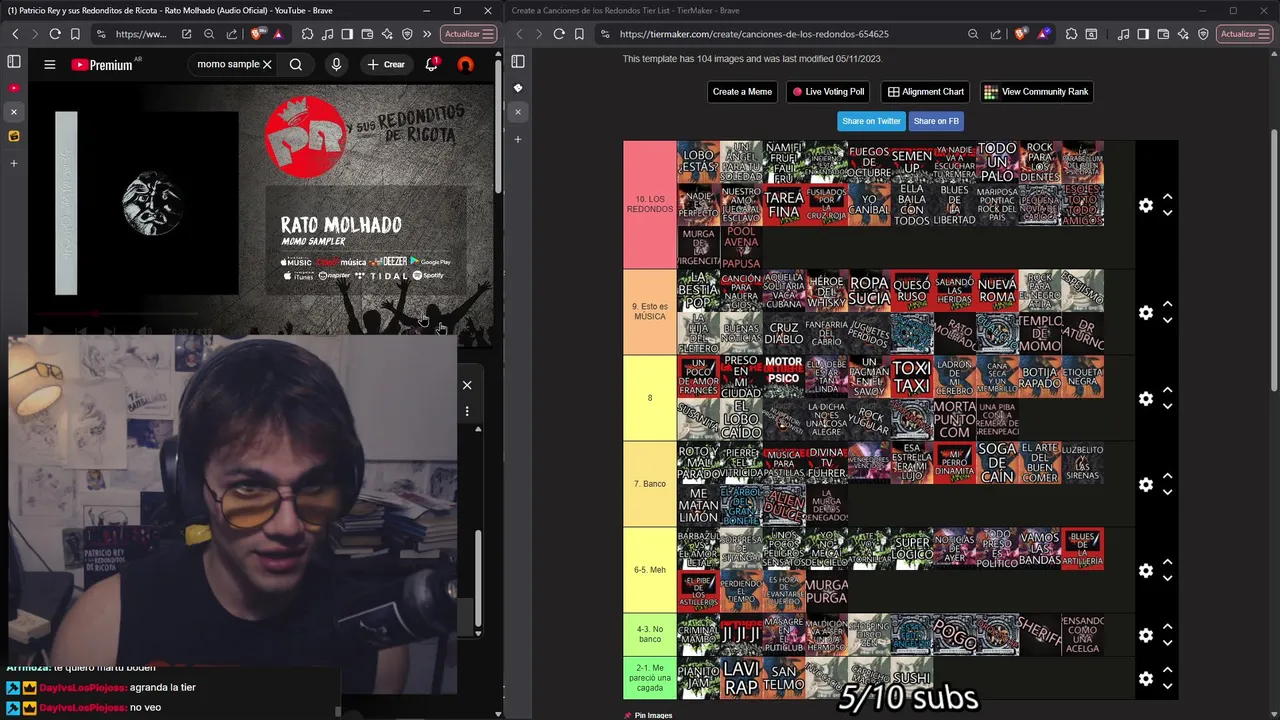This screenshot has width=1280, height=720.
Task: Open Actualizar menu in TierMaker window
Action: point(1245,34)
